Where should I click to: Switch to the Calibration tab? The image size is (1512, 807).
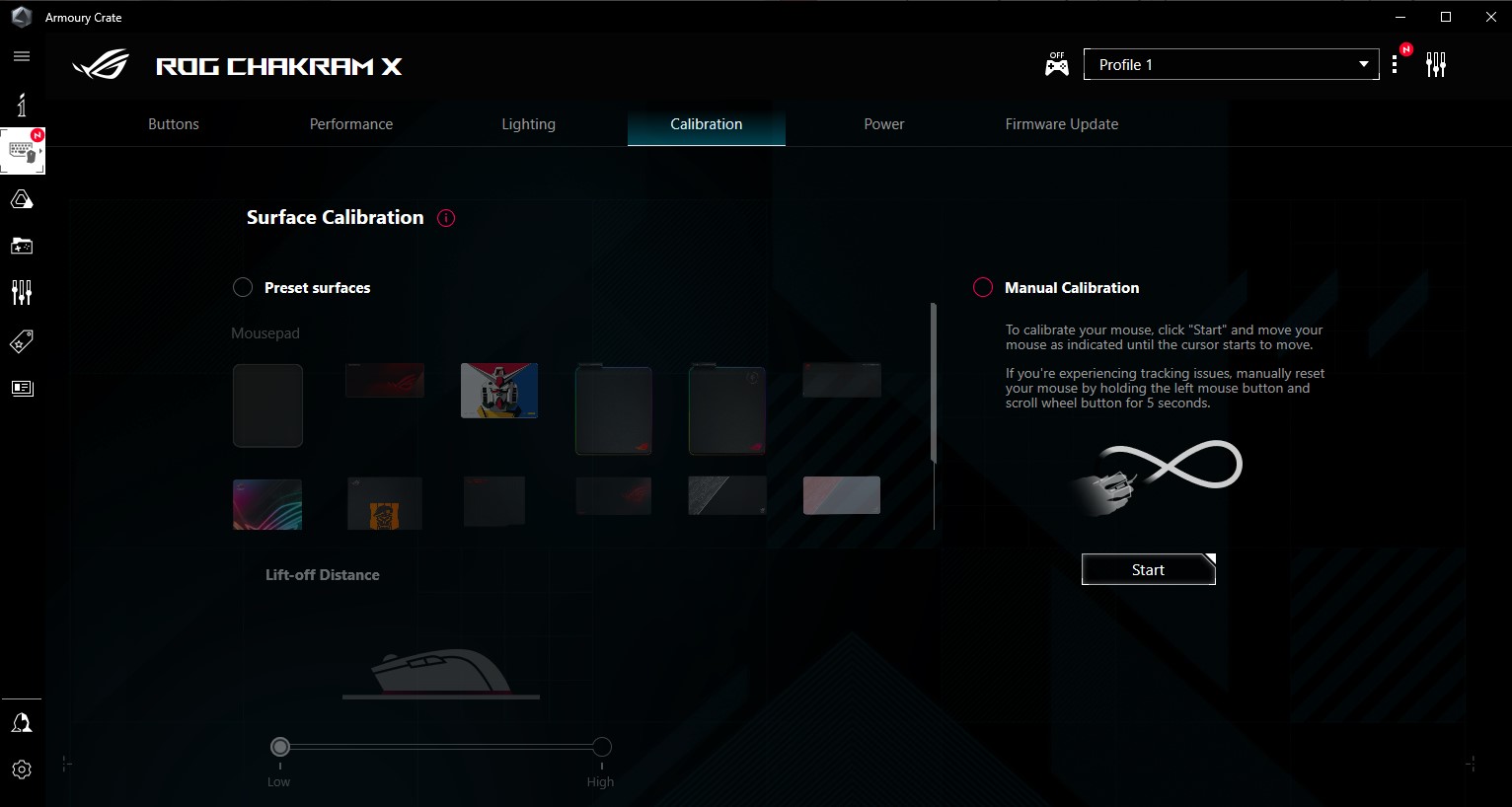coord(707,124)
